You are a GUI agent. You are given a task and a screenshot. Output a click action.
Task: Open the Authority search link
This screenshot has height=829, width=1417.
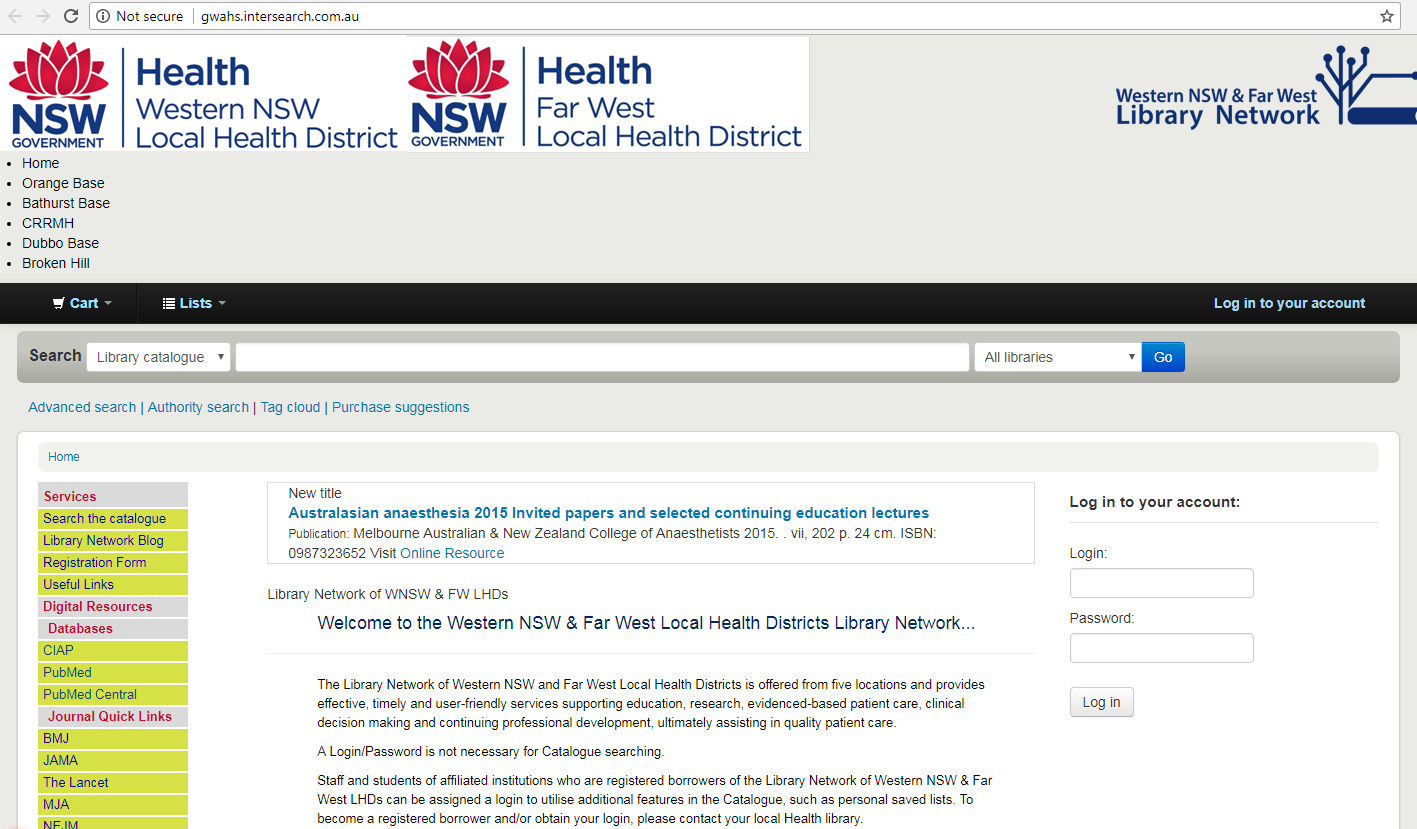(198, 407)
